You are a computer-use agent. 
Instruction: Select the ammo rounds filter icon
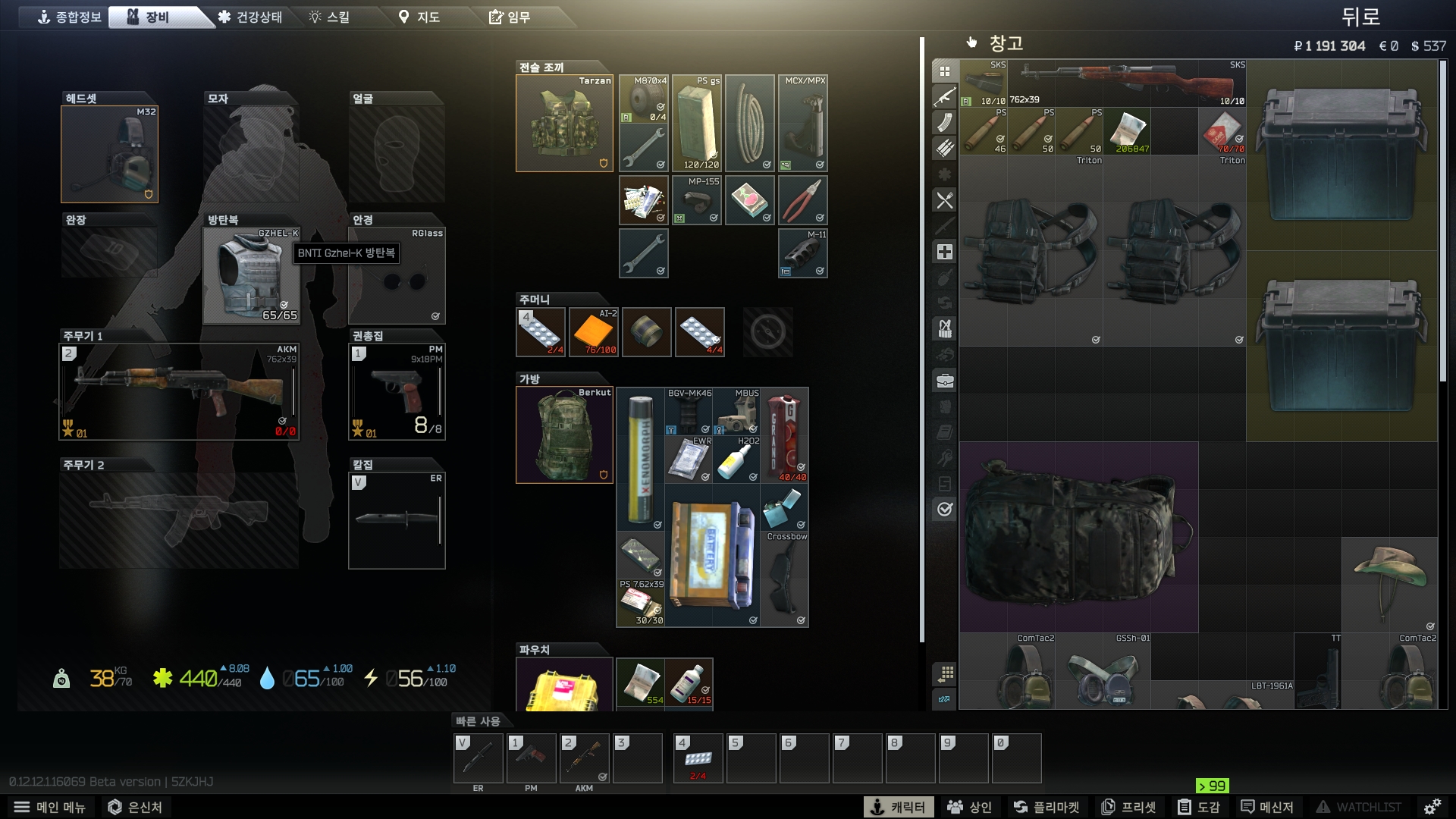tap(944, 149)
